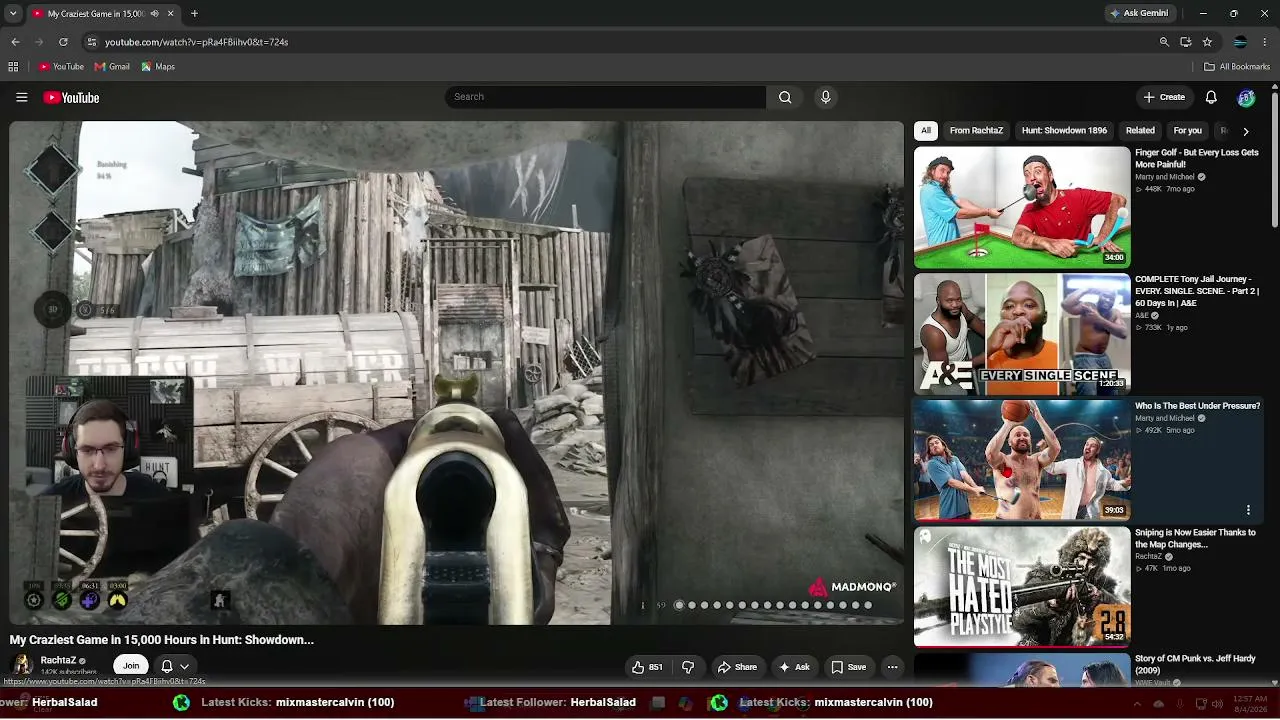1280x720 pixels.
Task: Go back to the previous page
Action: tap(15, 42)
